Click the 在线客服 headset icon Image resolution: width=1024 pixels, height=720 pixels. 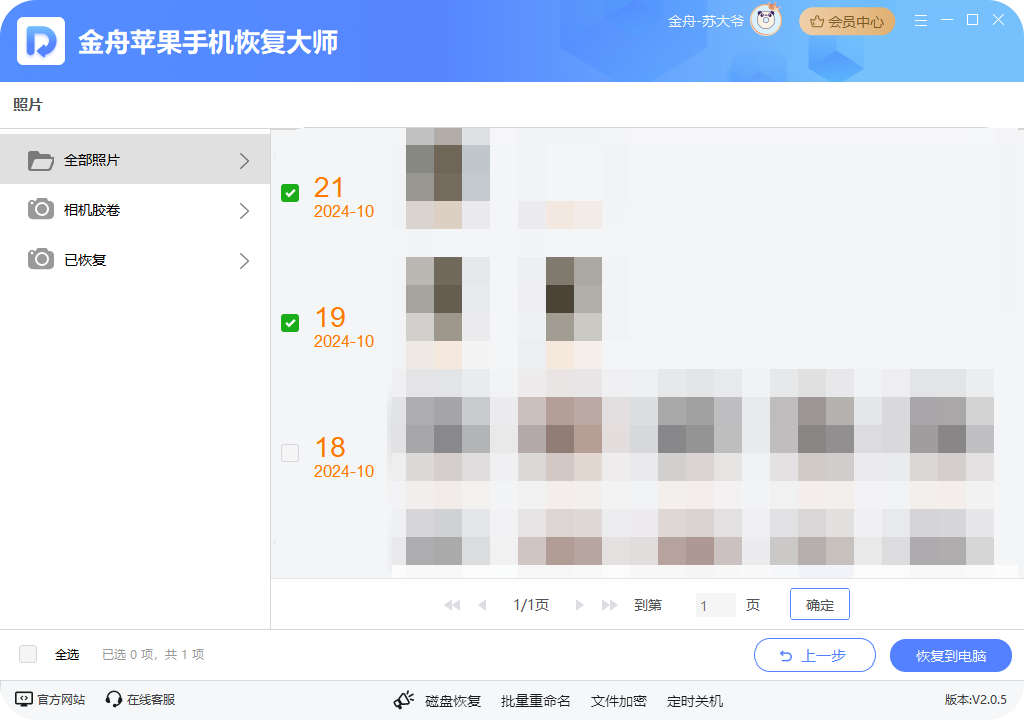(x=114, y=700)
